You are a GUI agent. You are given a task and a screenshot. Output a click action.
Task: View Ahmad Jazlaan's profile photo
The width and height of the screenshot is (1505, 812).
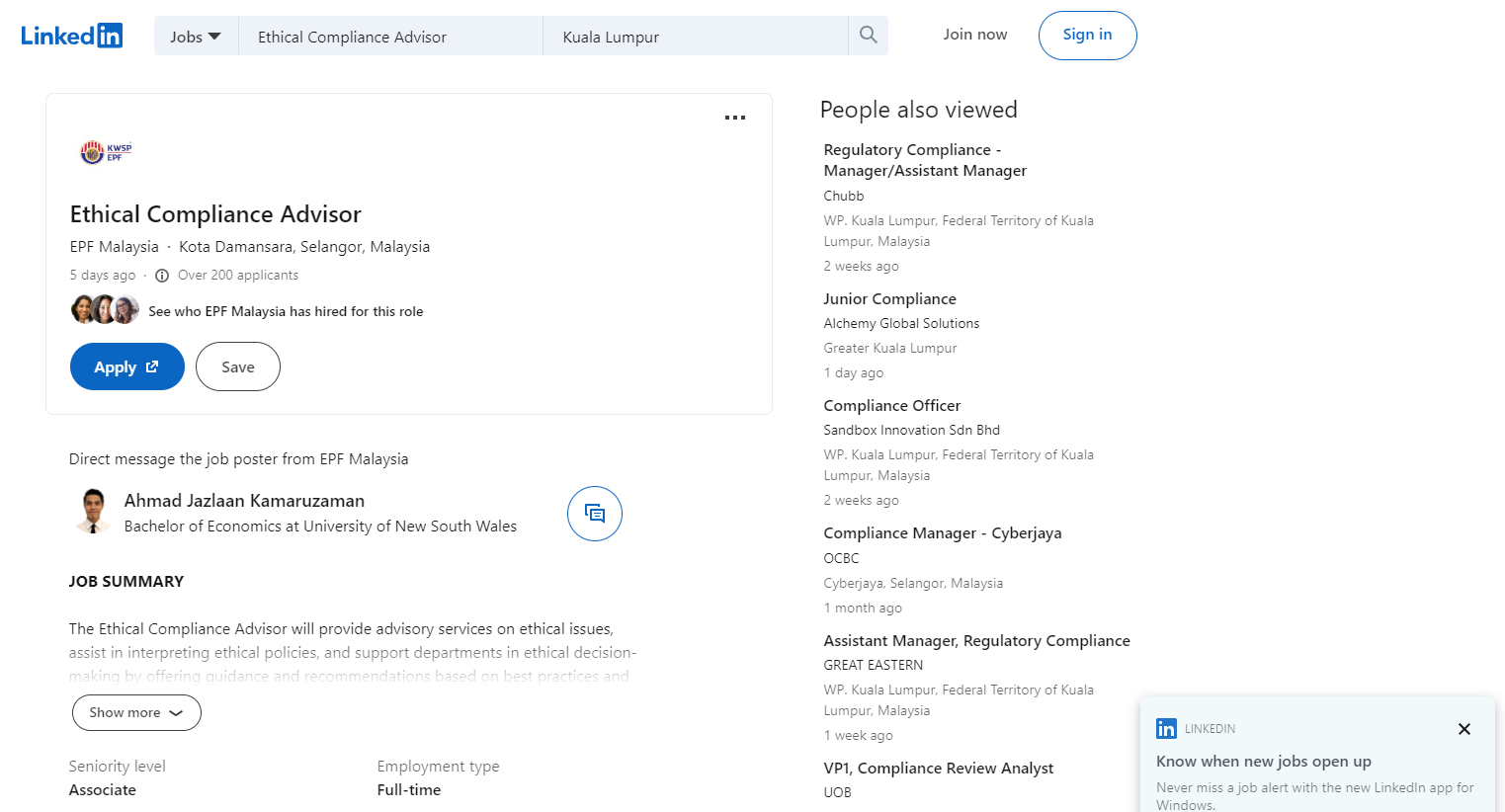93,511
